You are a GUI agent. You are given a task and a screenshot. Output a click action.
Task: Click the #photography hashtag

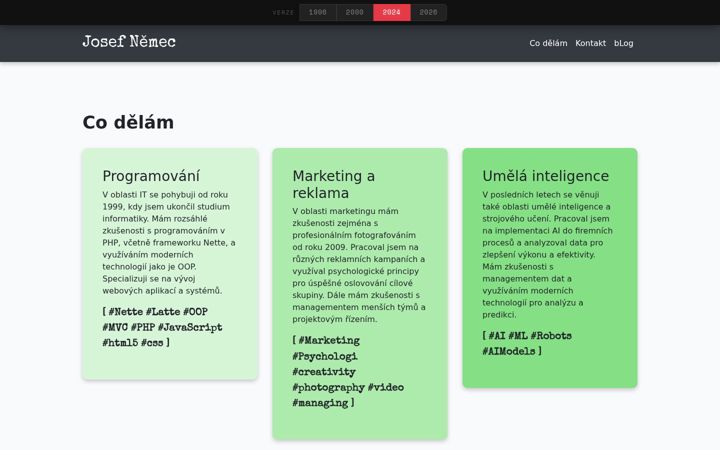tap(329, 388)
